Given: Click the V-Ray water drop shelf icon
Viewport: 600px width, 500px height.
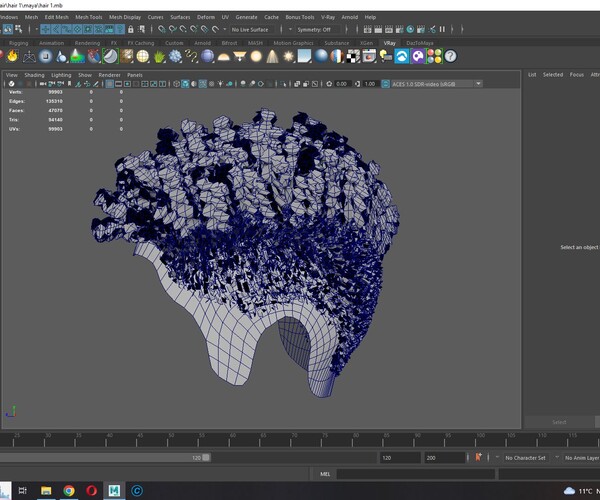Looking at the screenshot, I should click(61, 56).
